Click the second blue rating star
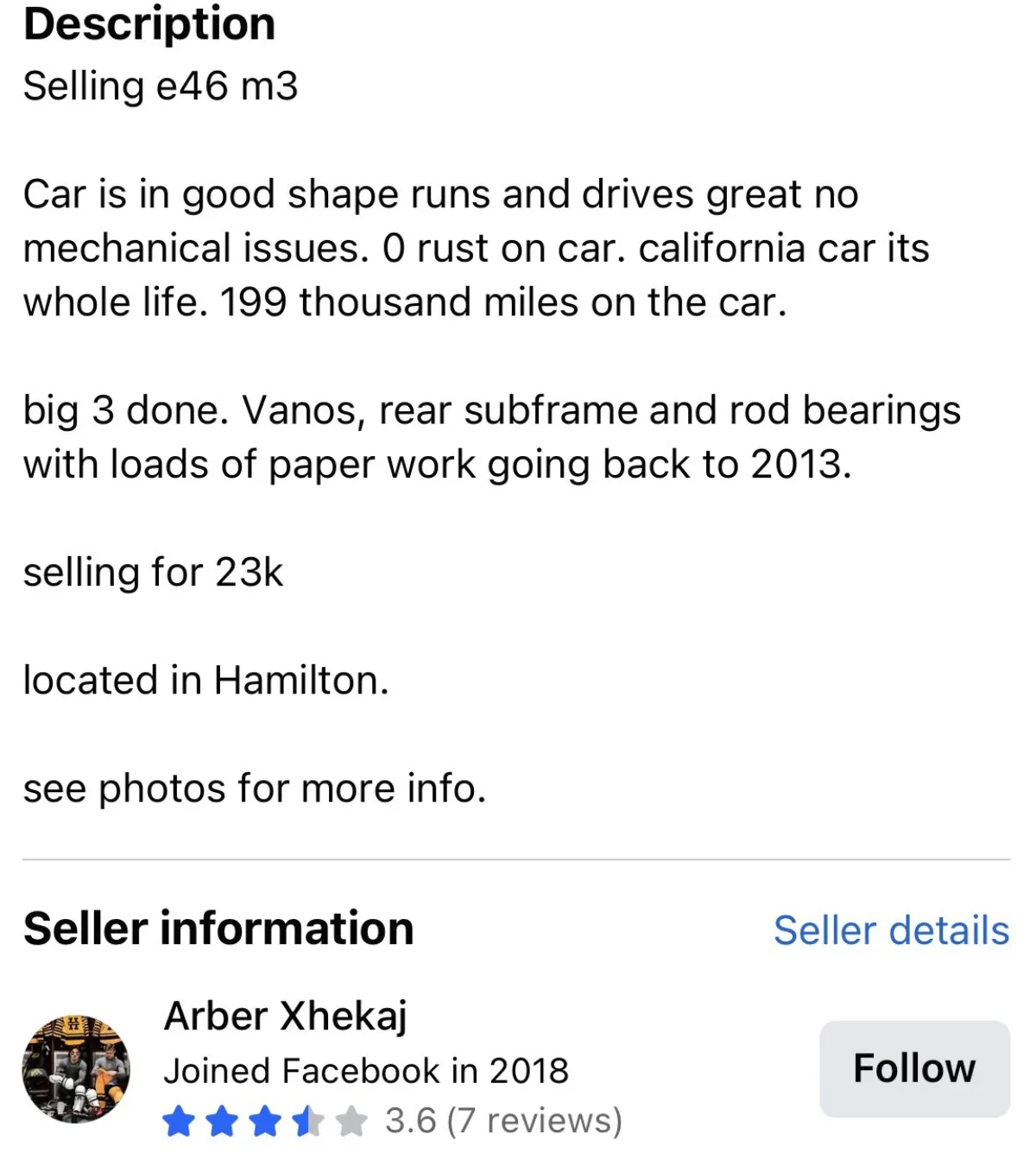The height and width of the screenshot is (1166, 1036). pos(222,1121)
